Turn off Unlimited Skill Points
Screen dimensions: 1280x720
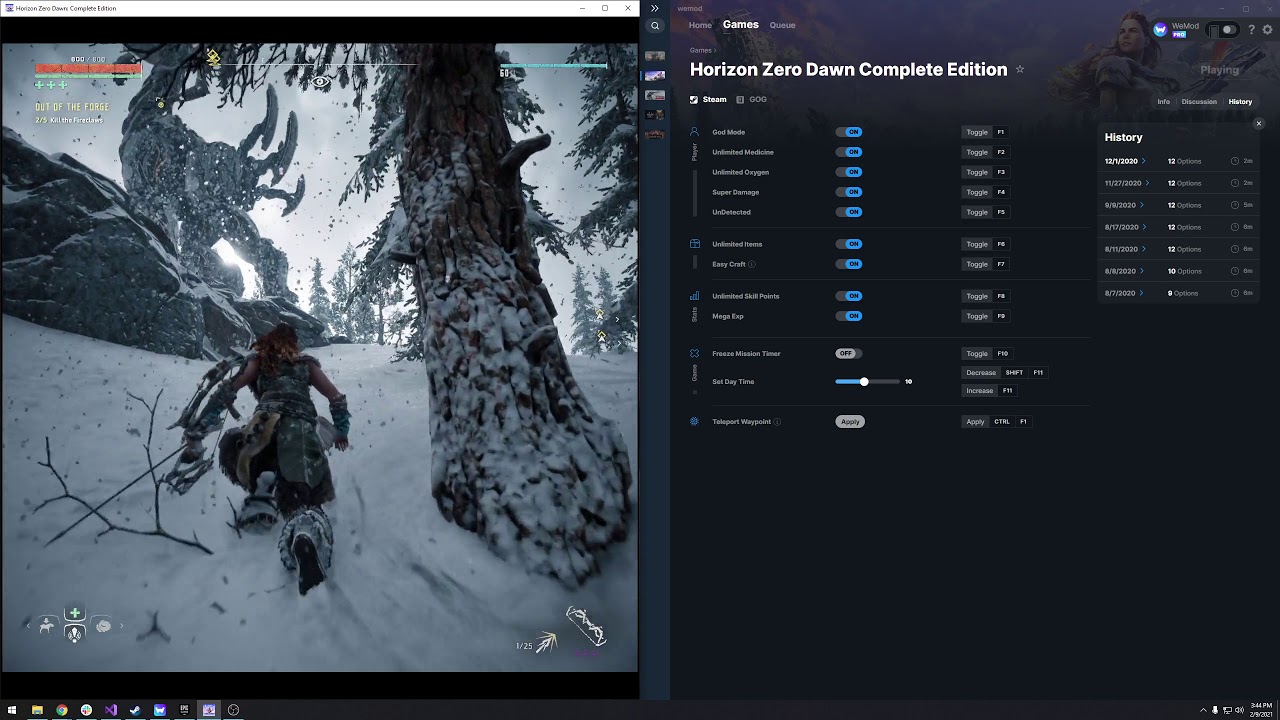pyautogui.click(x=849, y=296)
